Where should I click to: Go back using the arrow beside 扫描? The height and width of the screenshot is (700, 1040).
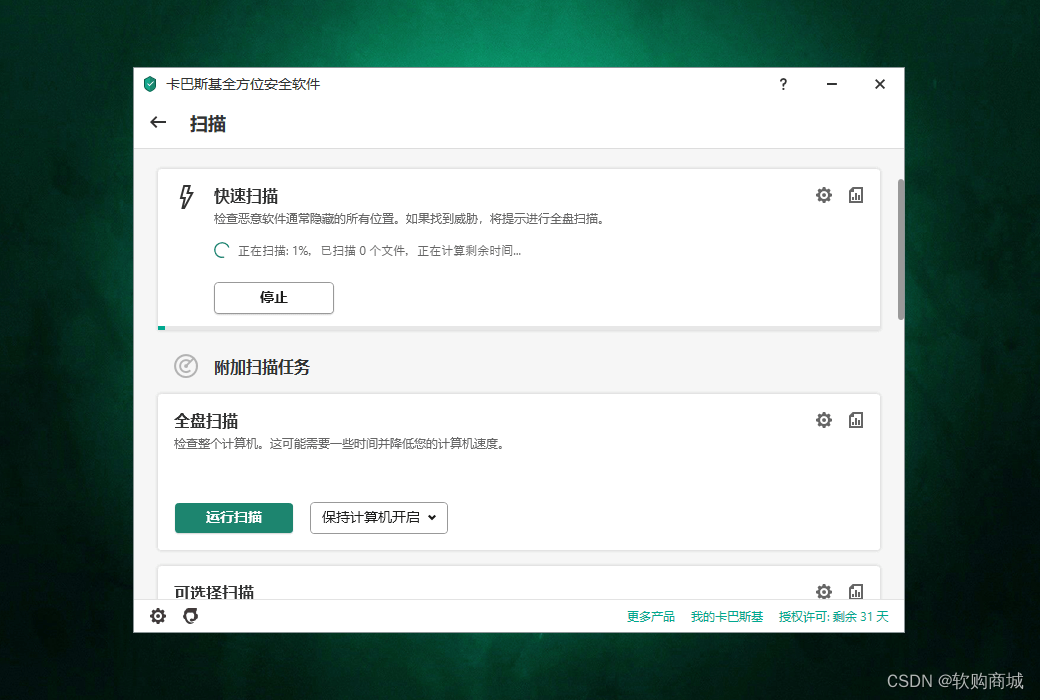tap(157, 122)
